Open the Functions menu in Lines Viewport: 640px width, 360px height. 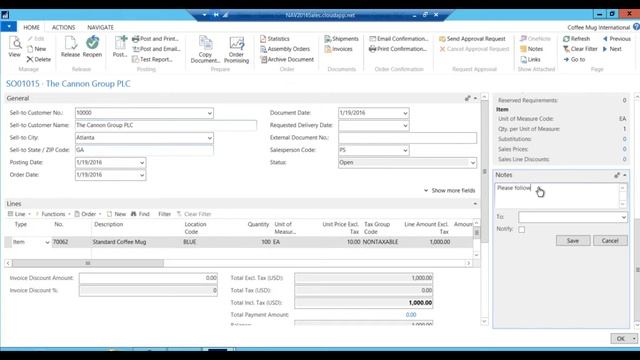[x=53, y=214]
